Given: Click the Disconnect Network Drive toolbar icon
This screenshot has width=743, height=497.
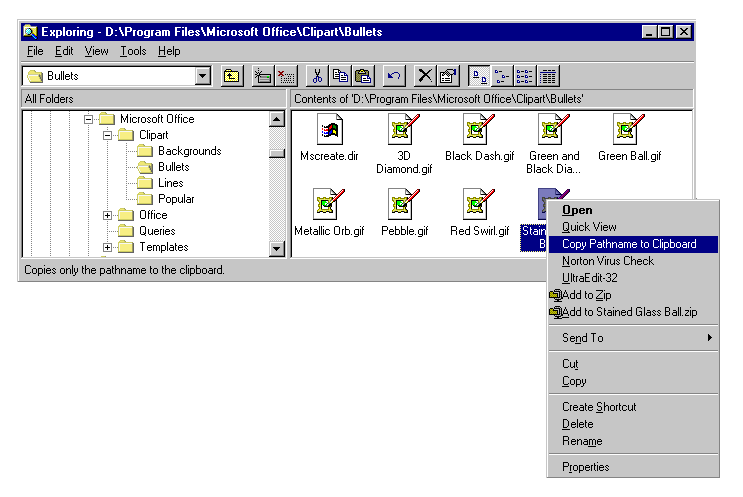Looking at the screenshot, I should click(286, 76).
